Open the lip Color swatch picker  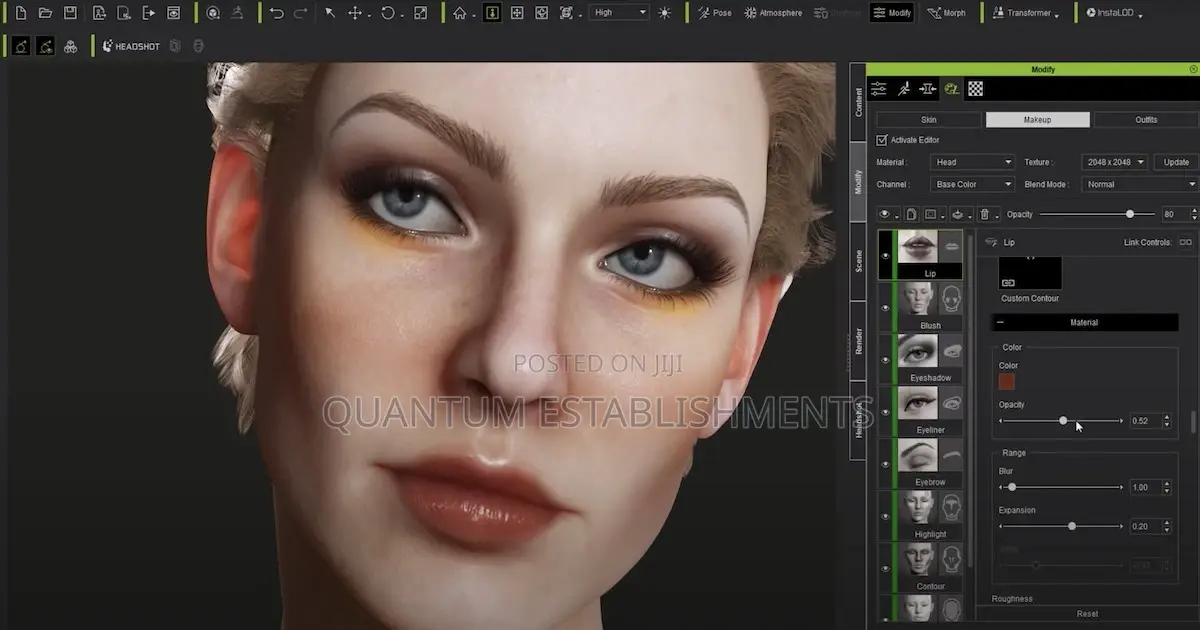click(1006, 381)
